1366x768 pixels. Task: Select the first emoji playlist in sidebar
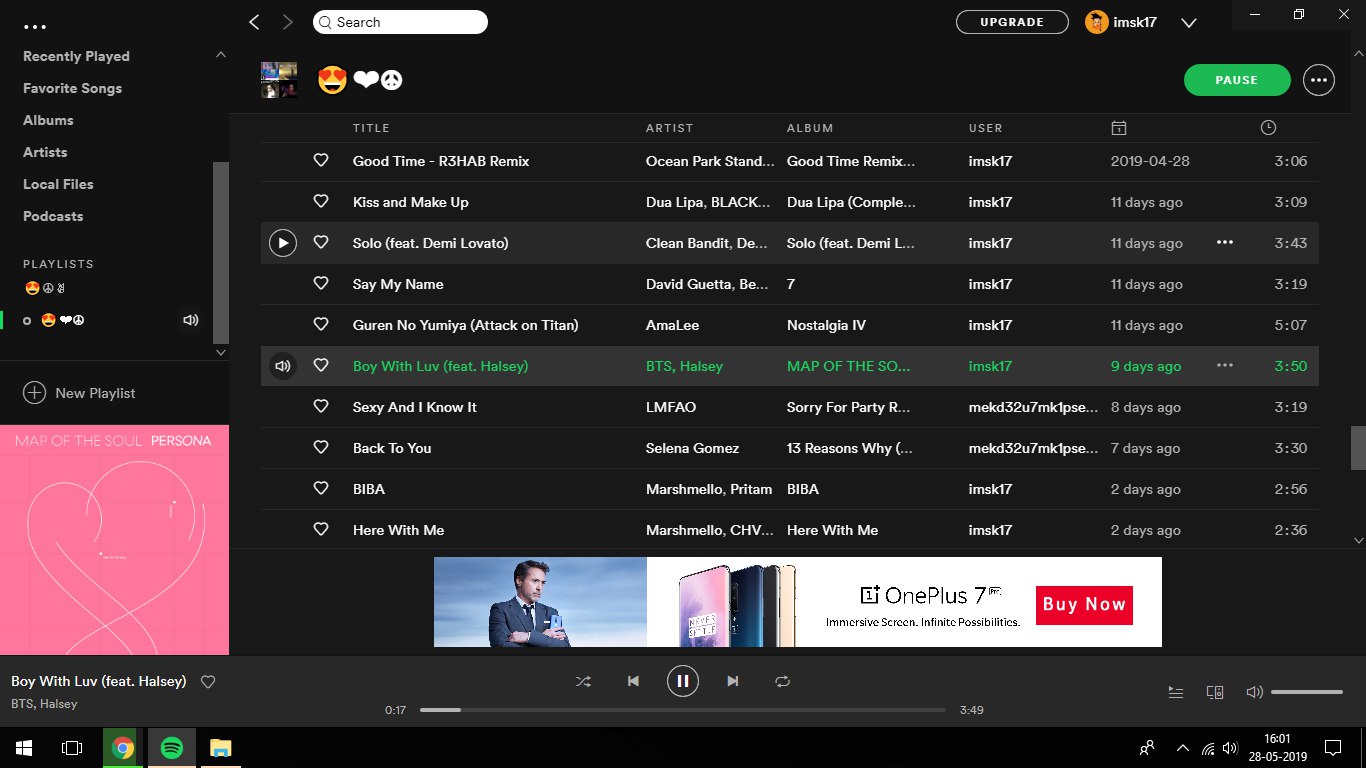pyautogui.click(x=45, y=289)
